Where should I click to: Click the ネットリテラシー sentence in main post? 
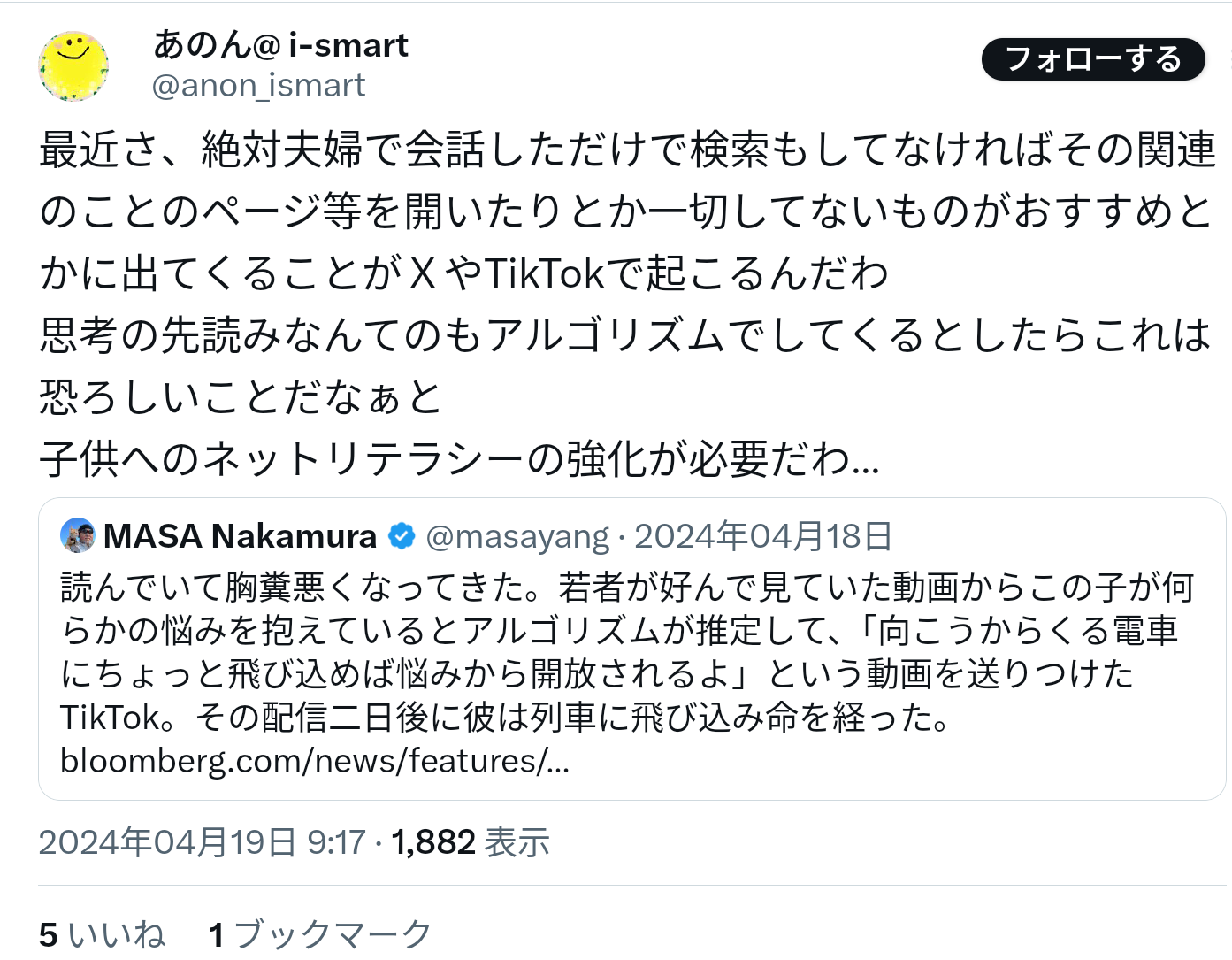point(459,459)
